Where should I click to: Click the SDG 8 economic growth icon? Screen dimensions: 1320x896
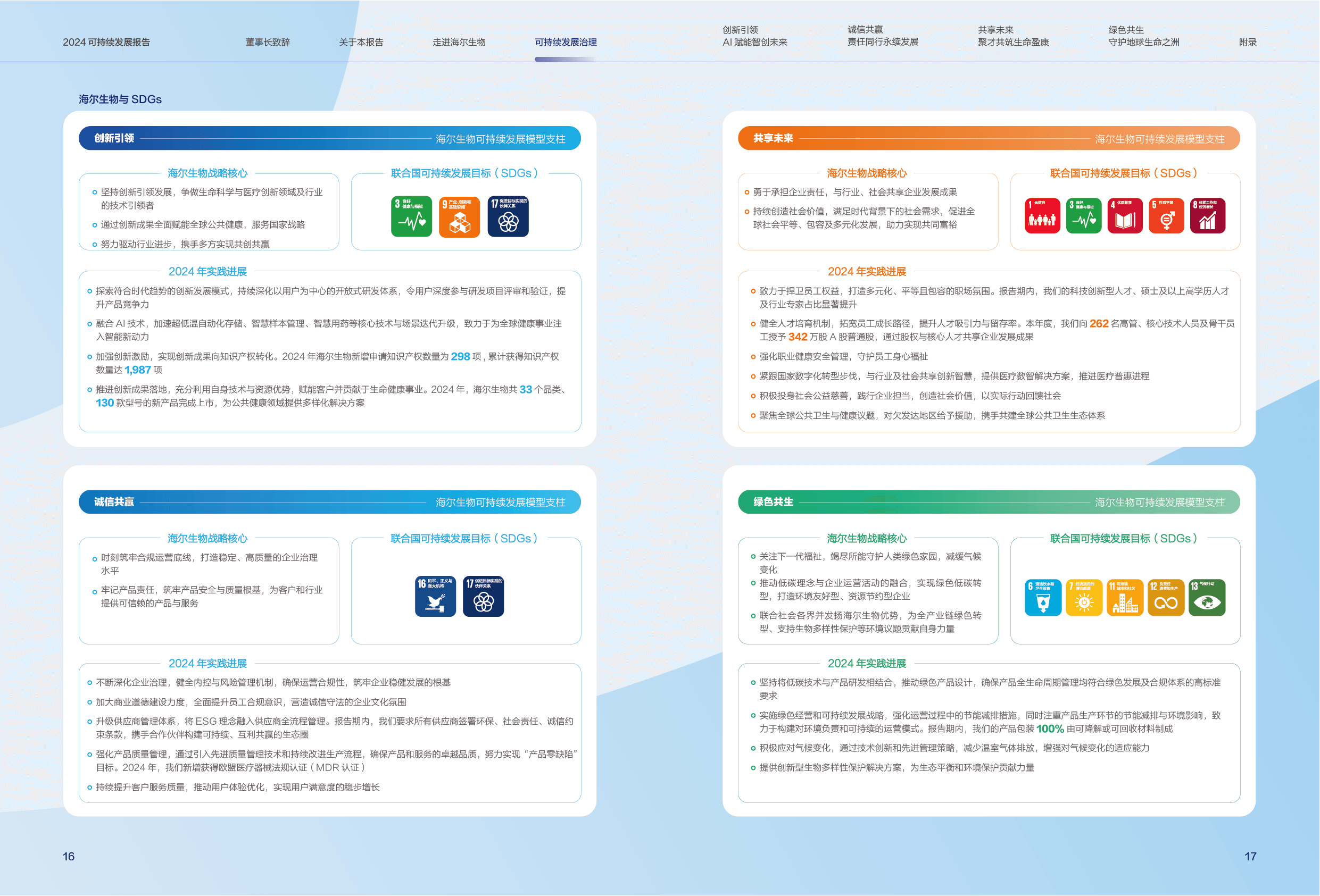[1207, 216]
